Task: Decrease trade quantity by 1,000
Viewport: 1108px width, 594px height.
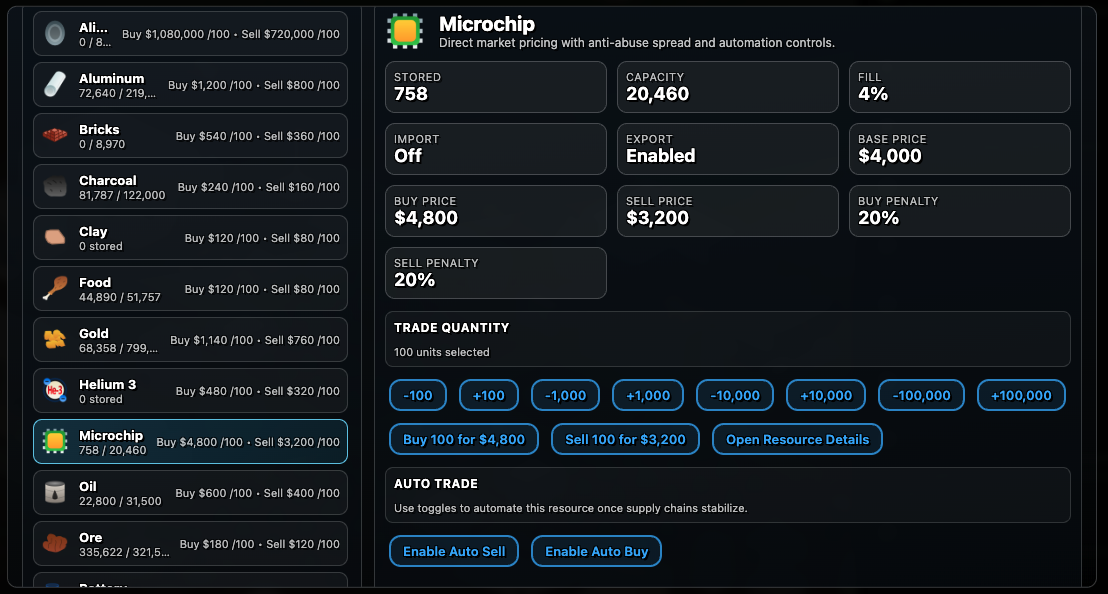Action: point(565,395)
